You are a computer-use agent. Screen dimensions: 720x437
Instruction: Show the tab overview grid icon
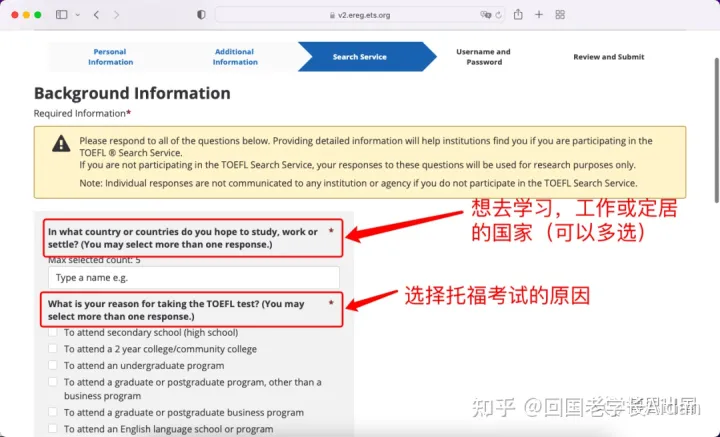click(x=560, y=15)
